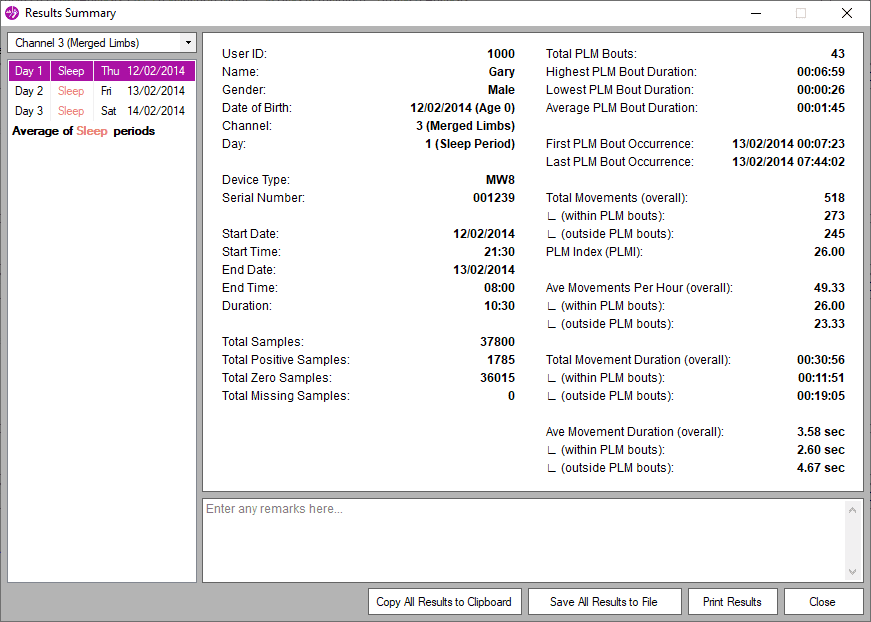Click the Results Summary application icon
This screenshot has width=871, height=622.
[x=10, y=13]
